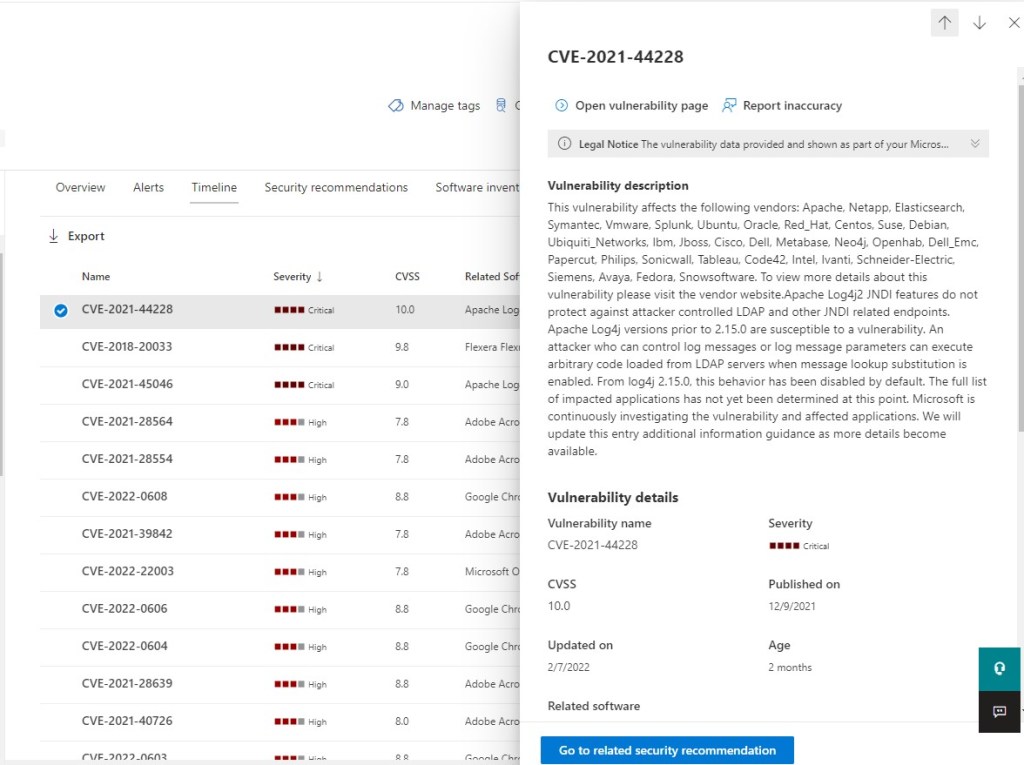This screenshot has width=1024, height=765.
Task: Click the flyout panel vertical scrollbar
Action: point(1018,250)
